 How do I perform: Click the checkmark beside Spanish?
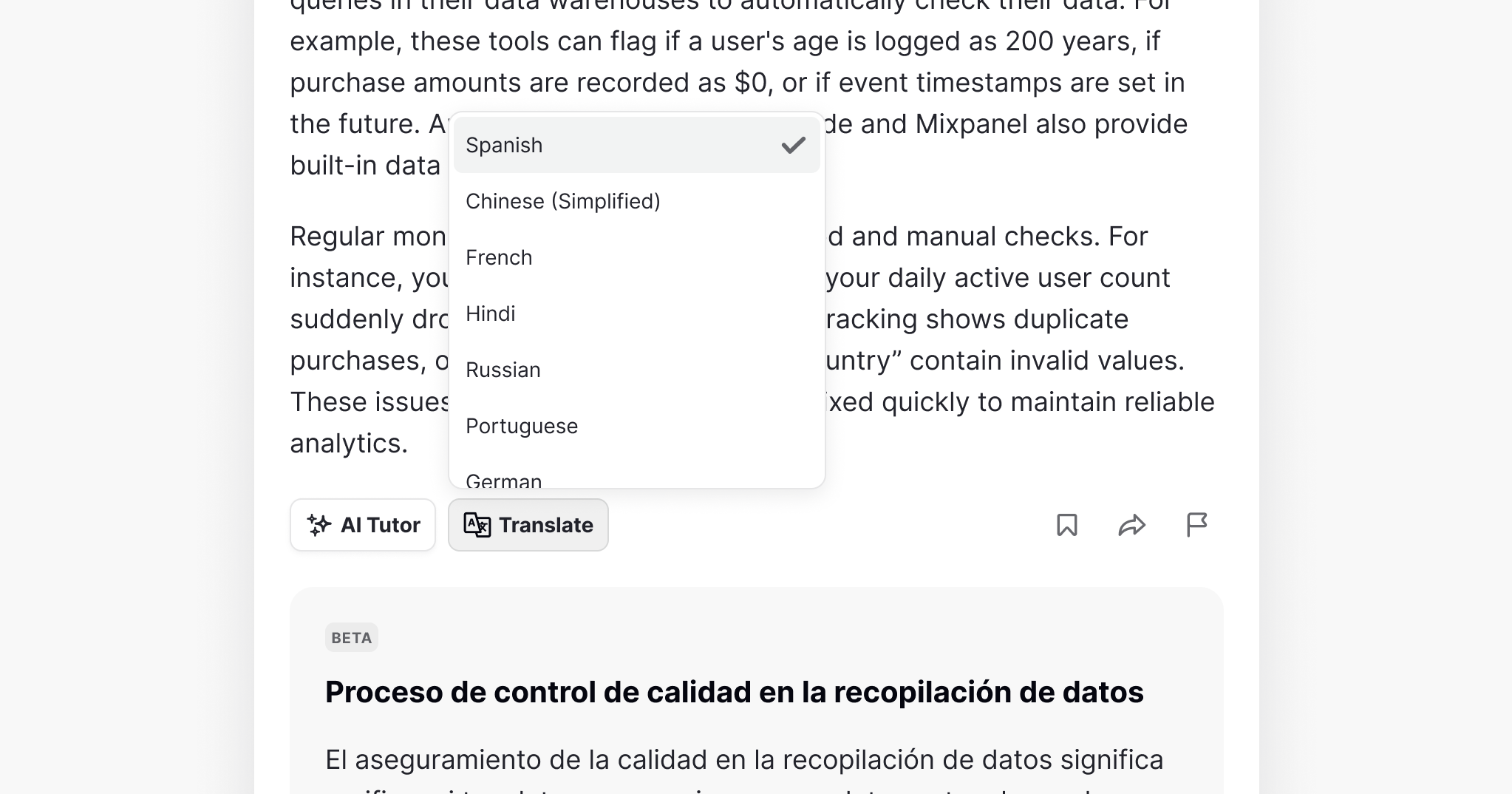click(793, 145)
